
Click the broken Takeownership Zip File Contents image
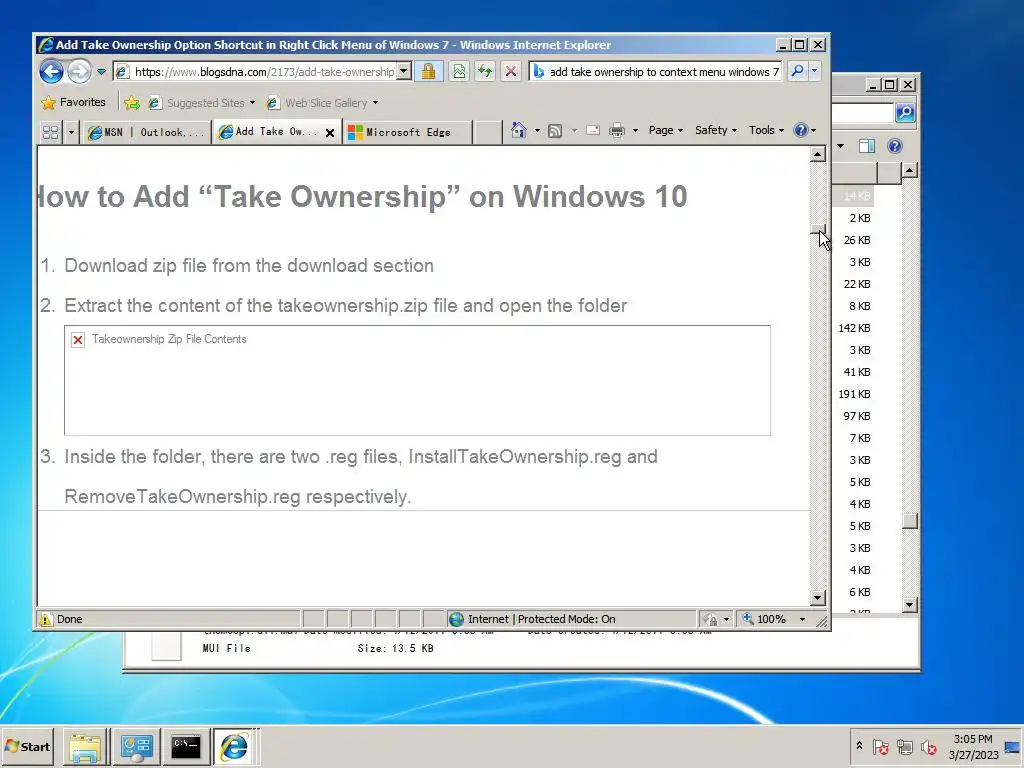tap(417, 380)
